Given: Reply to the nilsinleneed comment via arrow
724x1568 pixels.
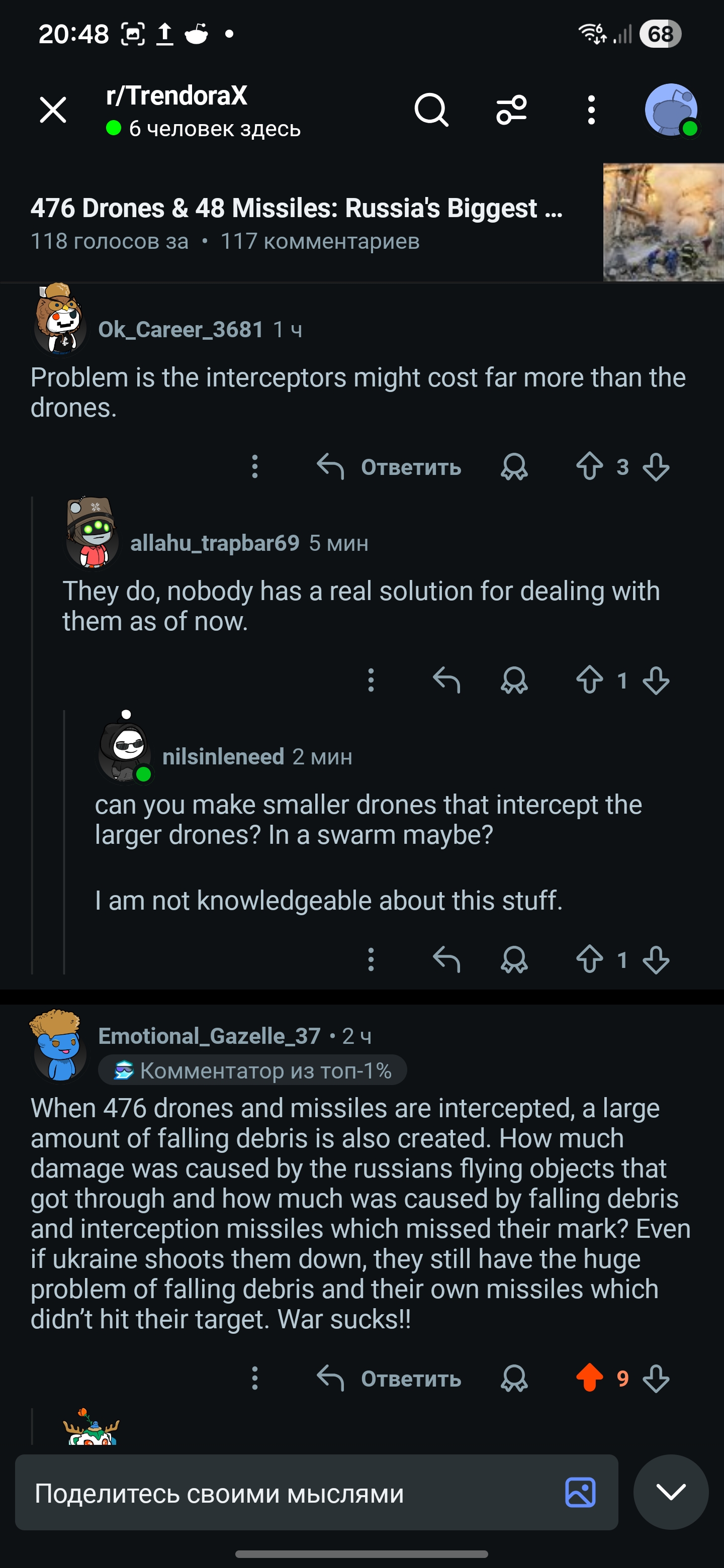Looking at the screenshot, I should [446, 960].
